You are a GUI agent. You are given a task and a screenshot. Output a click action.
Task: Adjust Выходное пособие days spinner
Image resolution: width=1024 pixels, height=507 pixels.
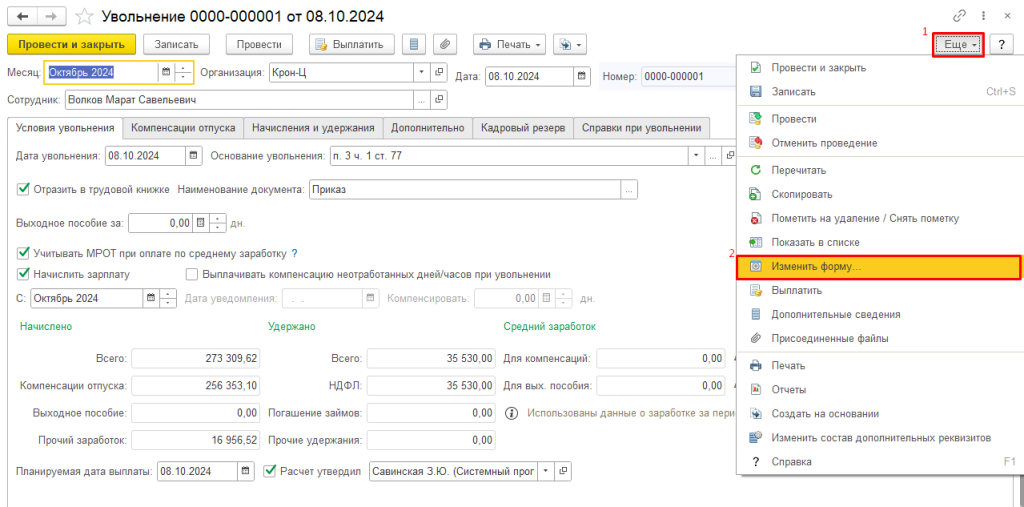[217, 223]
